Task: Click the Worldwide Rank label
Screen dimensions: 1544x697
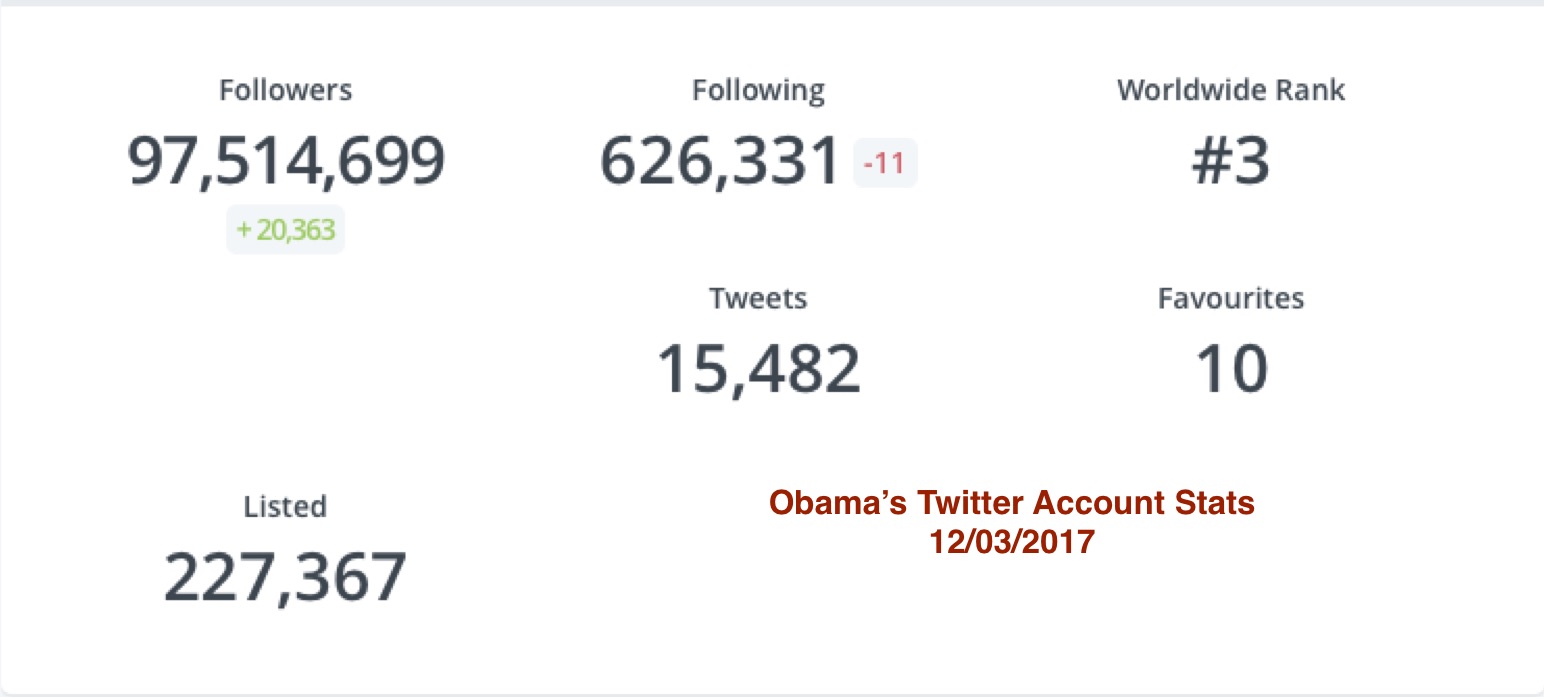Action: (x=1230, y=91)
